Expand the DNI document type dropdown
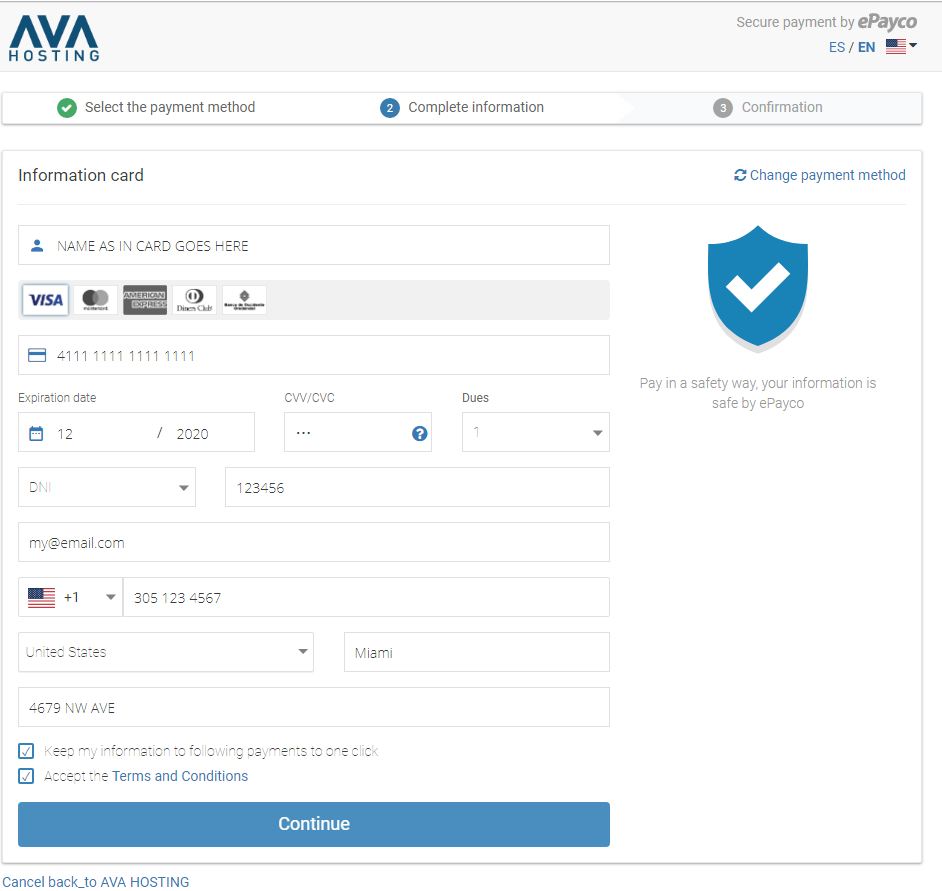942x891 pixels. coord(107,487)
